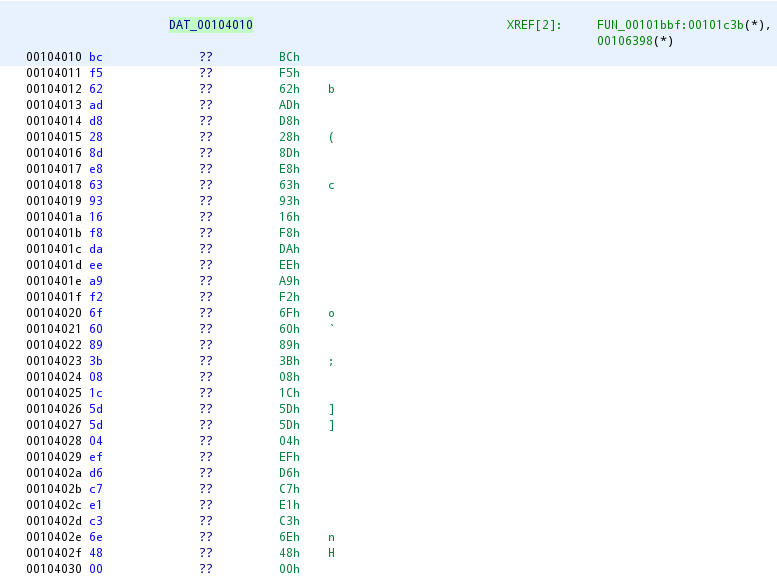Image resolution: width=777 pixels, height=584 pixels.
Task: Select operand E8h
Action: coord(289,169)
